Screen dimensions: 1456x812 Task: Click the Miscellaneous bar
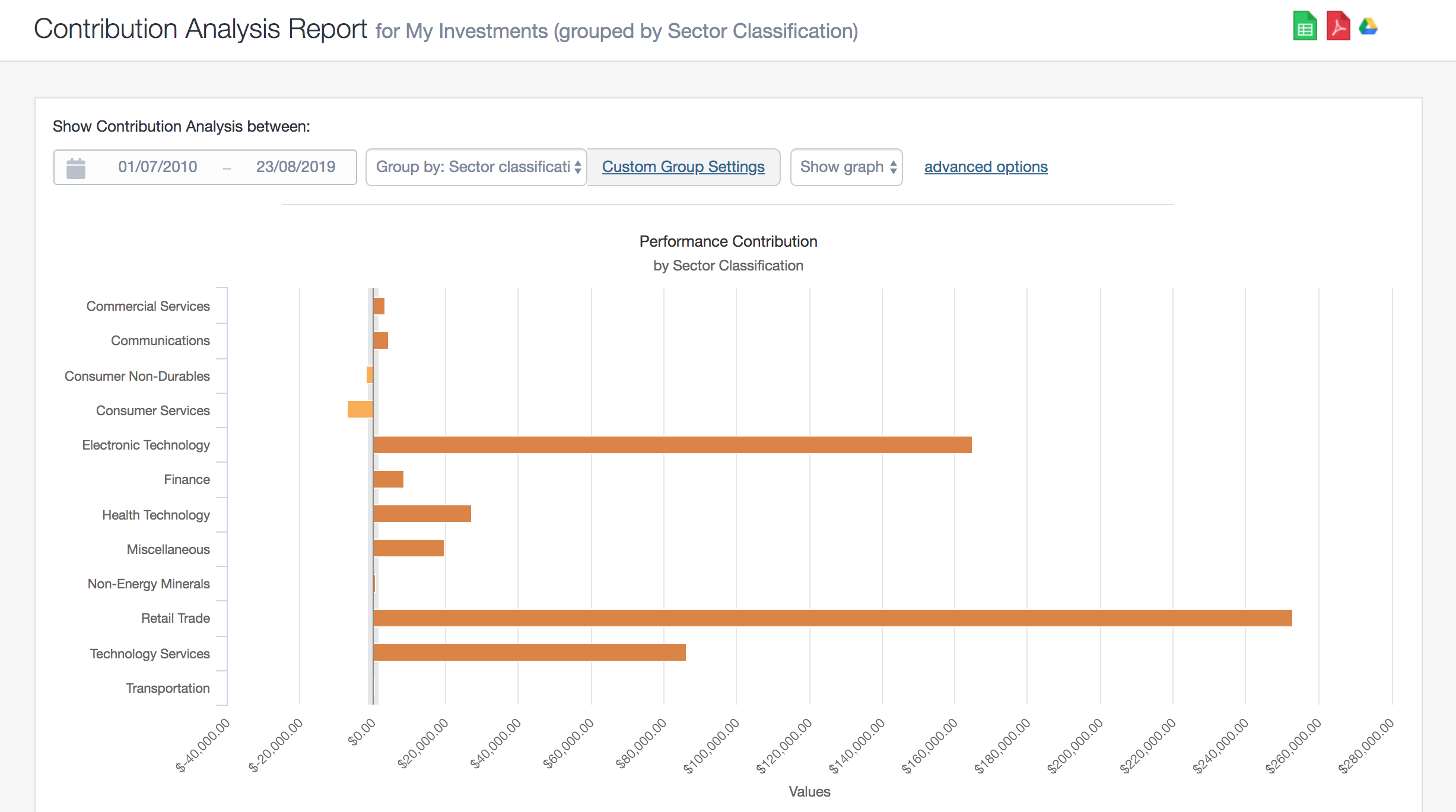(x=408, y=549)
